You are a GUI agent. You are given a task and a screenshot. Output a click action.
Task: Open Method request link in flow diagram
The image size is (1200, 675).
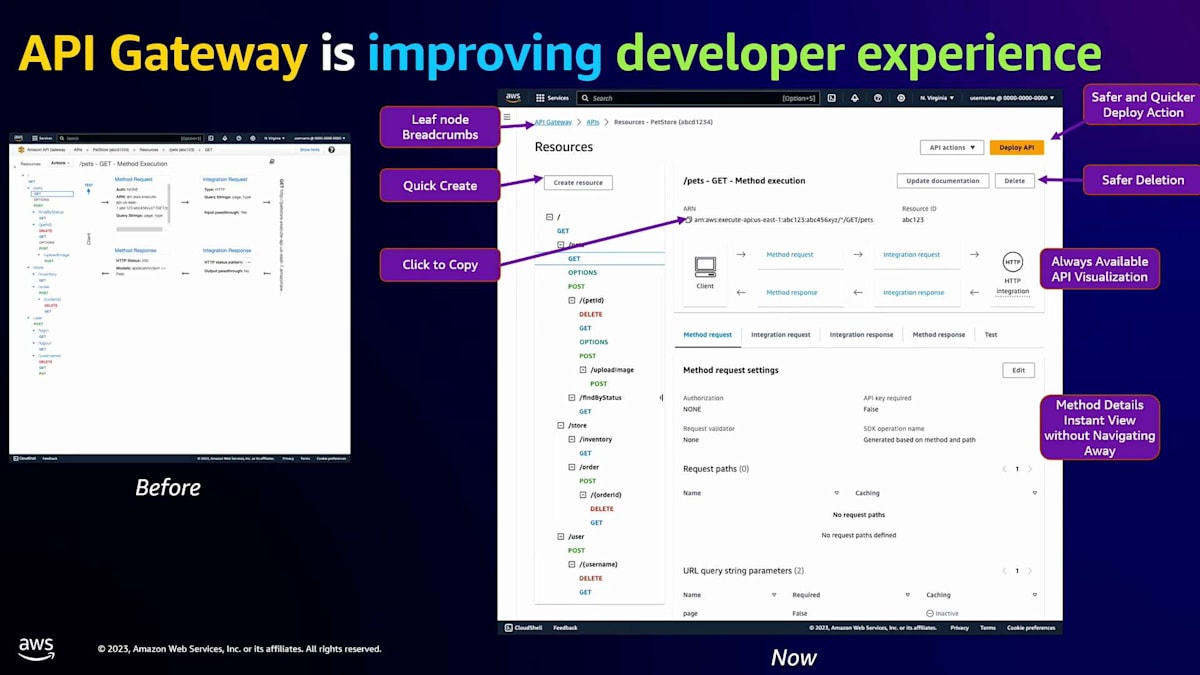coord(790,255)
